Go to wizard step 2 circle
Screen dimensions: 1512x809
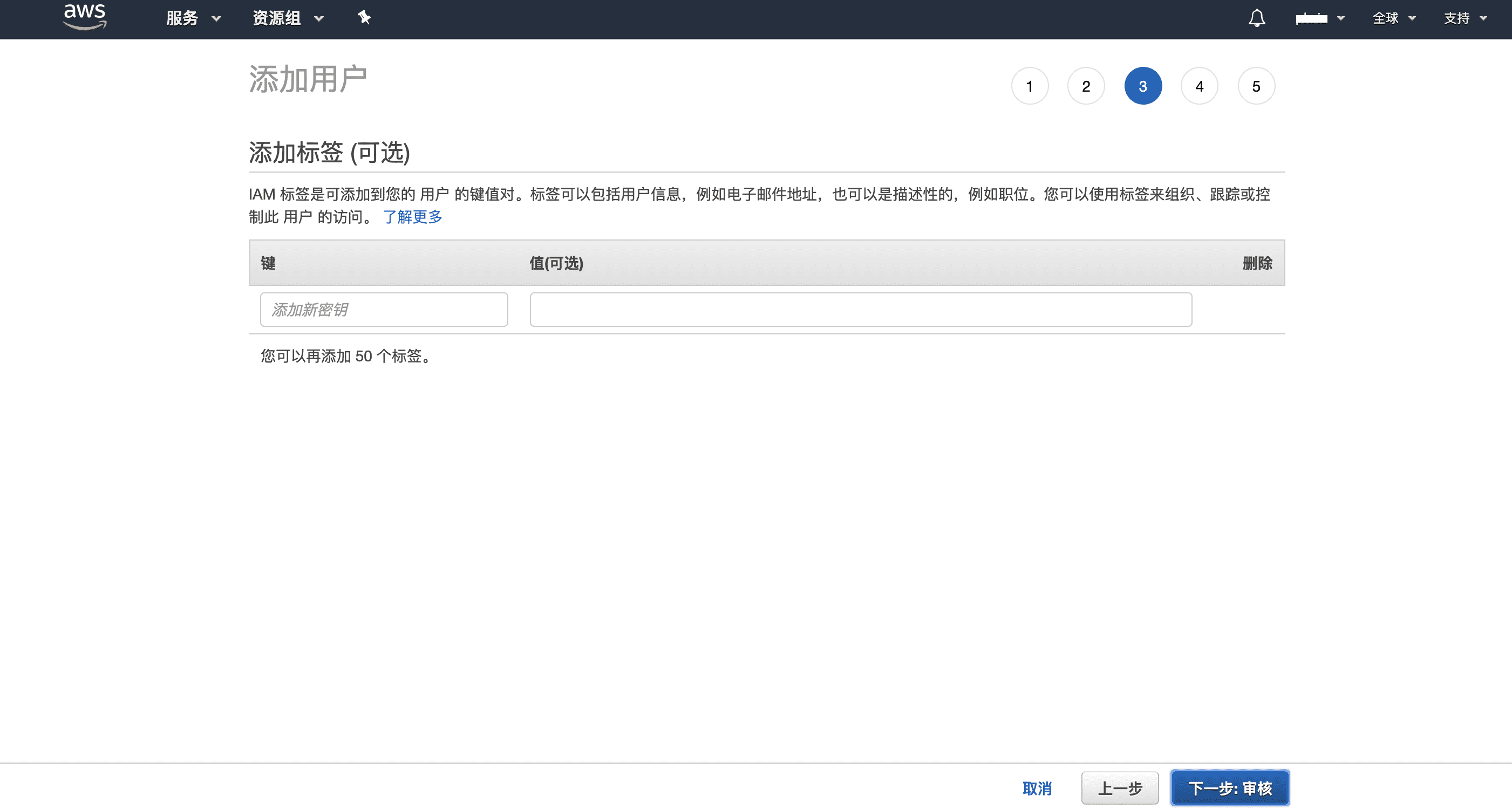point(1086,86)
